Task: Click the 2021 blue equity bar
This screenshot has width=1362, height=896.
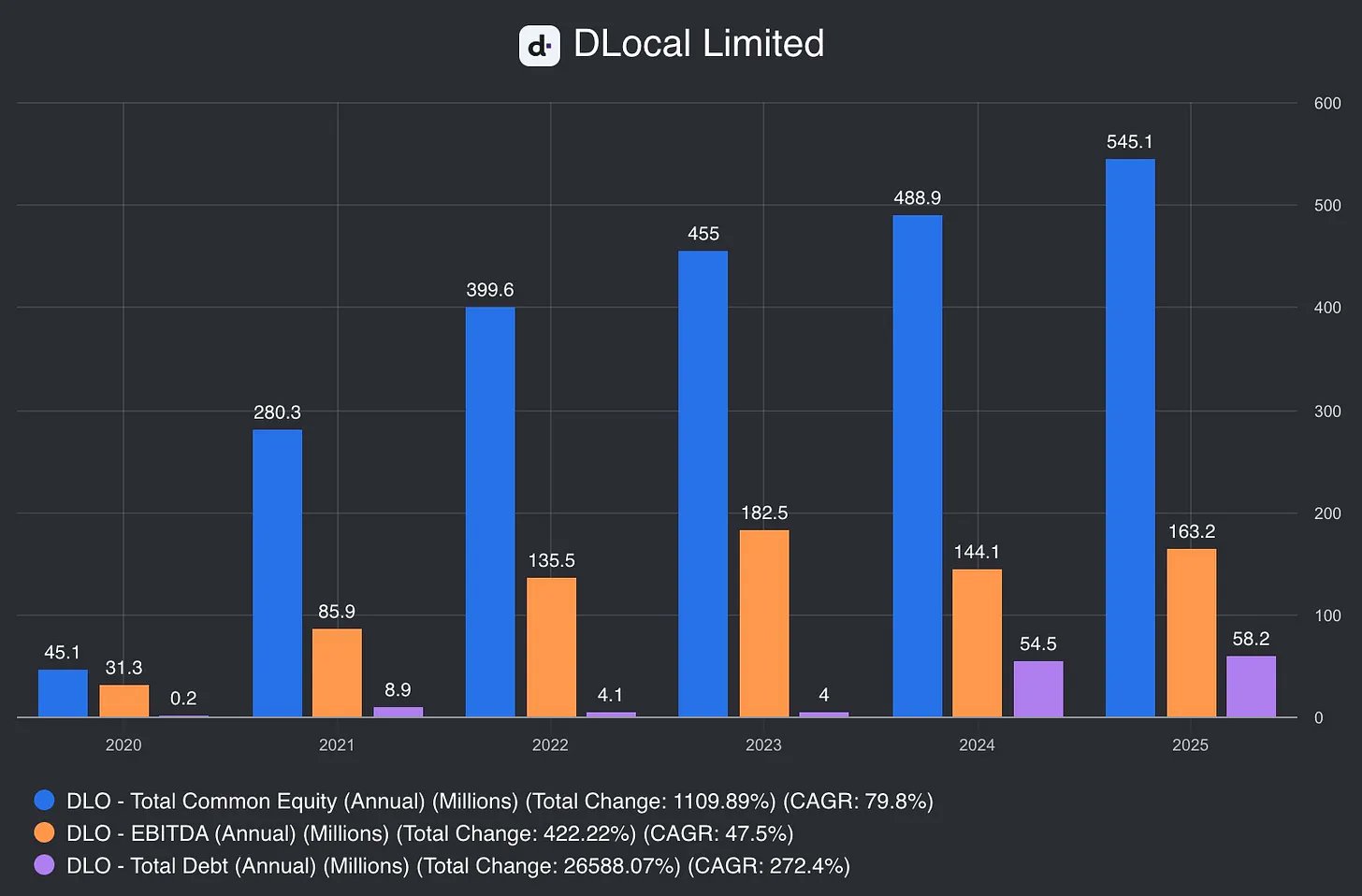Action: coord(277,573)
